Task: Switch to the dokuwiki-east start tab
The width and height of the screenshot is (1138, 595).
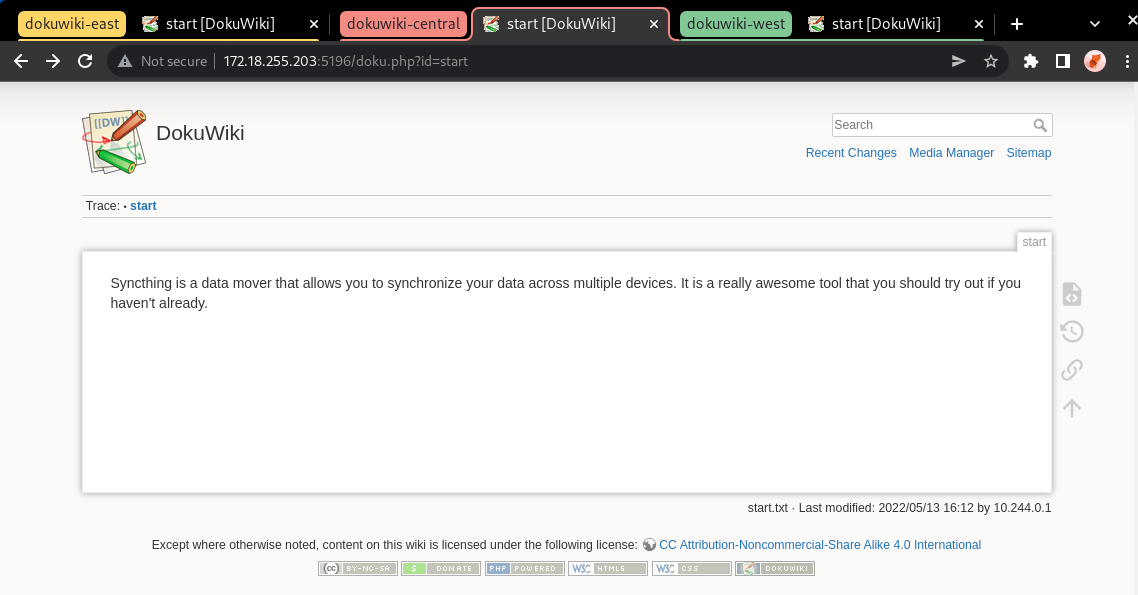Action: 220,24
